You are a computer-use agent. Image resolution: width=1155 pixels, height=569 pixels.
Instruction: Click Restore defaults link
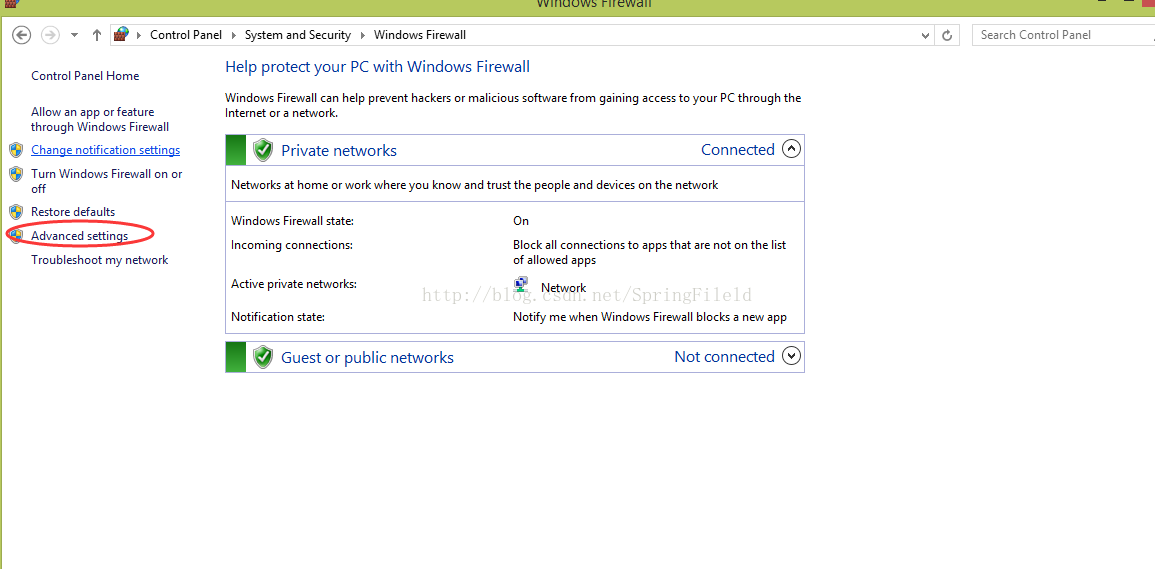[73, 212]
